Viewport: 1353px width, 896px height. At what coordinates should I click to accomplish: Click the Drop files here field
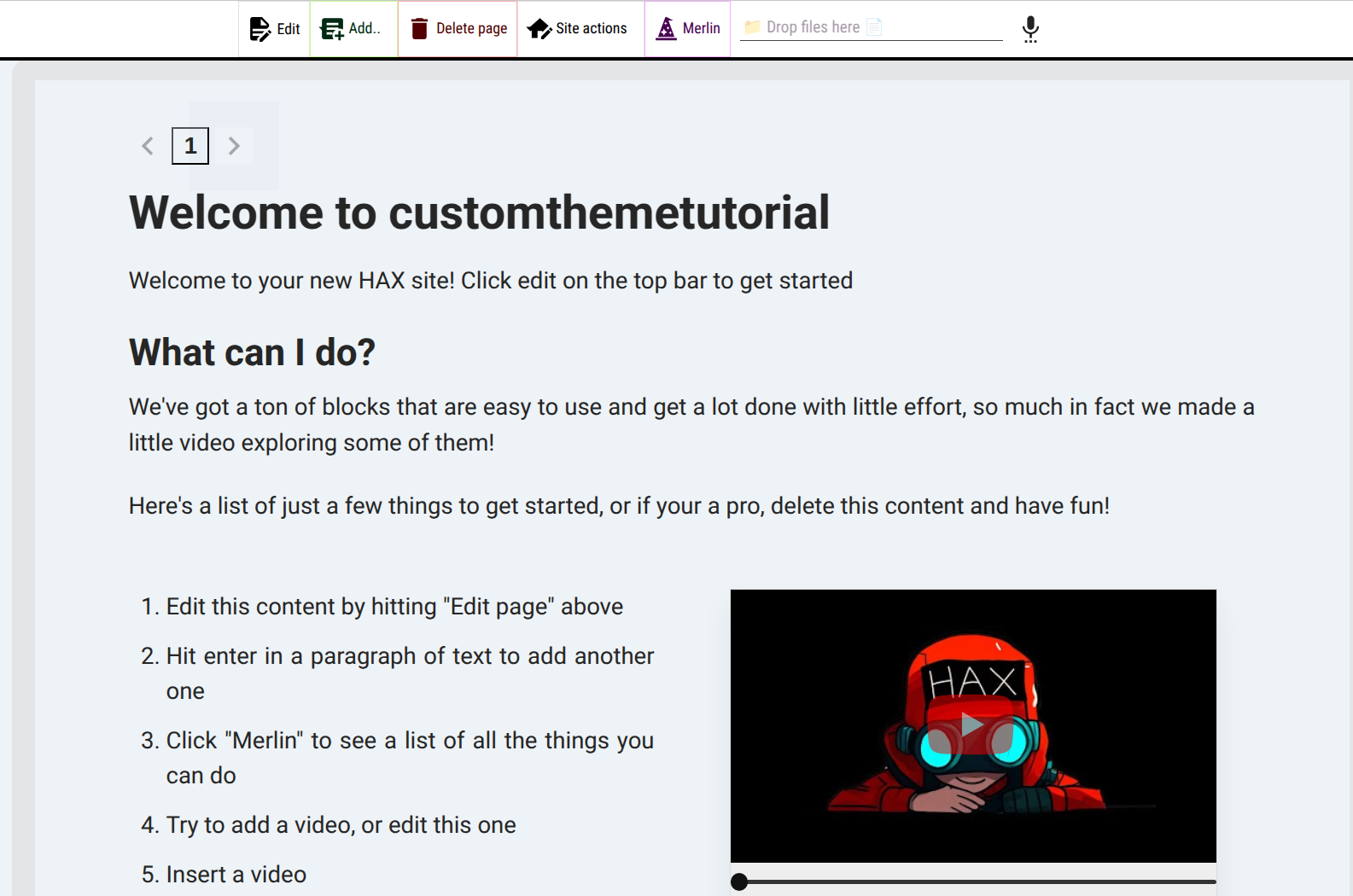point(871,27)
